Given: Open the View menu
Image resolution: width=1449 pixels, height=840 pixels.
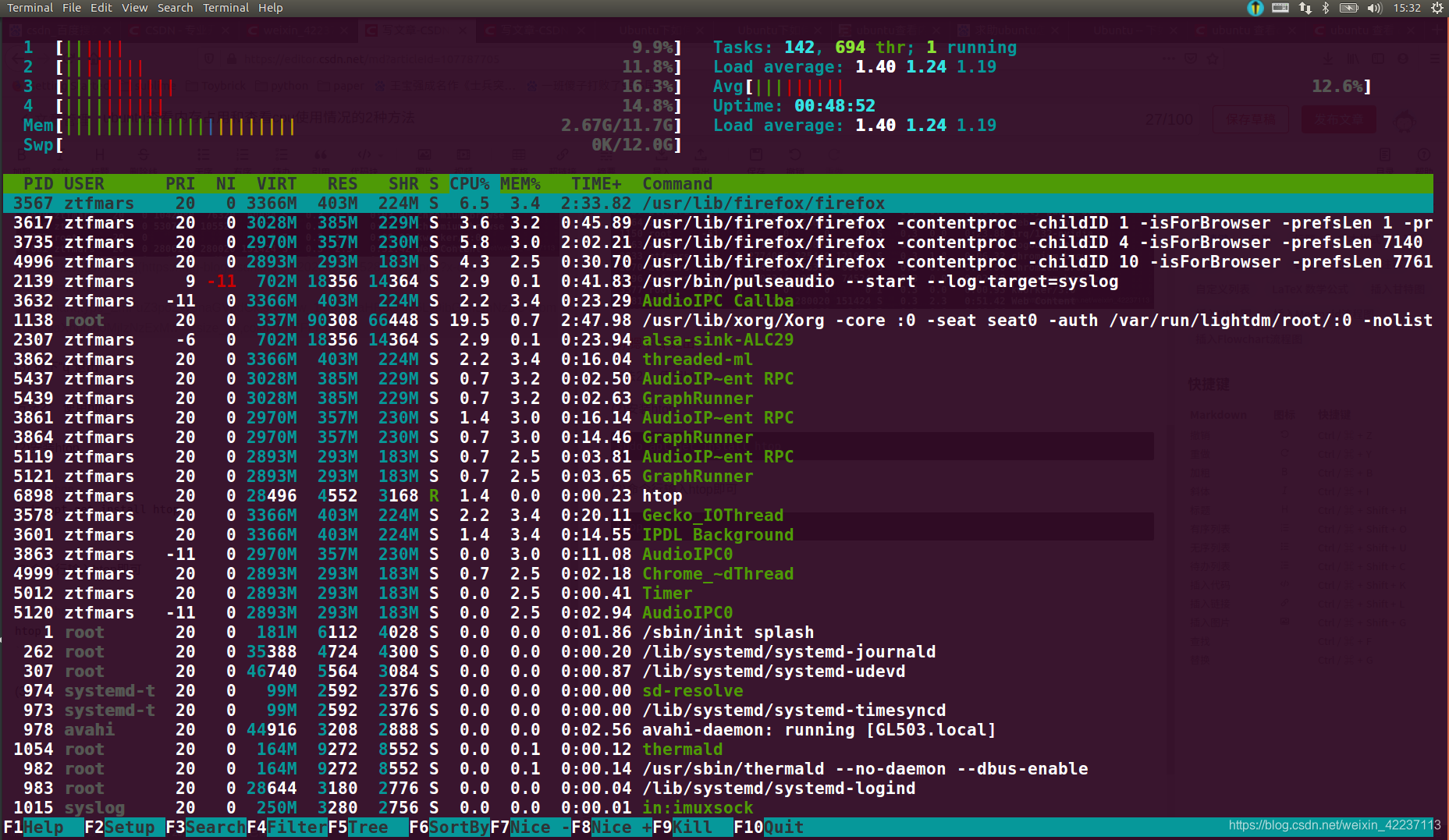Looking at the screenshot, I should coord(134,8).
